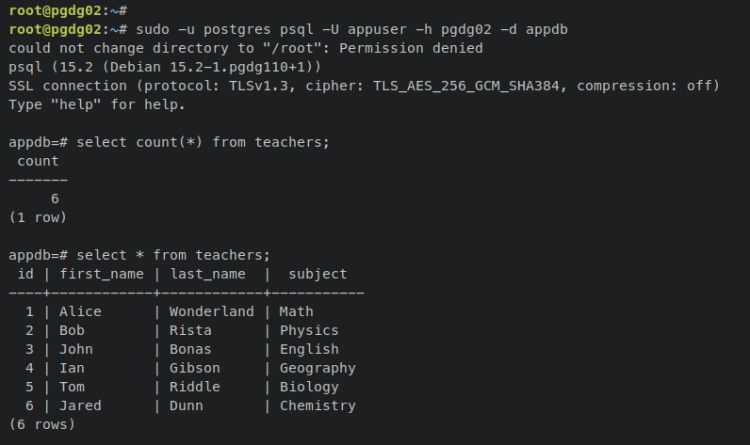Image resolution: width=750 pixels, height=445 pixels.
Task: Click the Physics subject cell
Action: point(309,330)
